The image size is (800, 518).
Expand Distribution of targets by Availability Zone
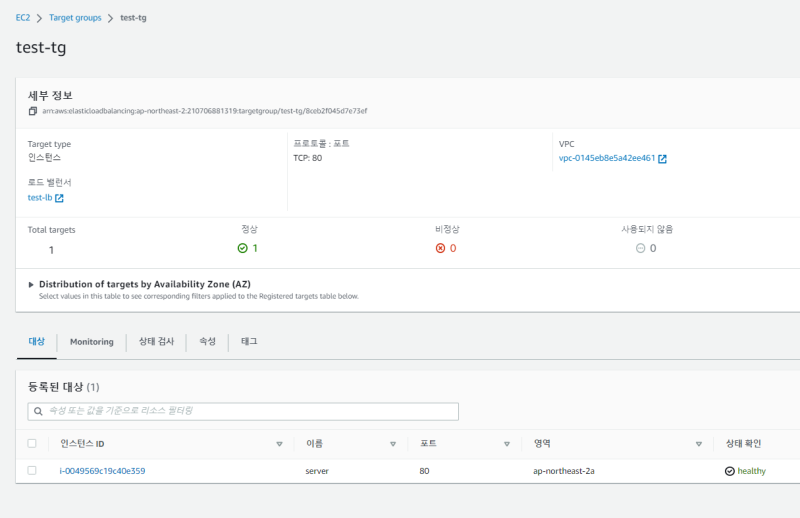pyautogui.click(x=31, y=284)
